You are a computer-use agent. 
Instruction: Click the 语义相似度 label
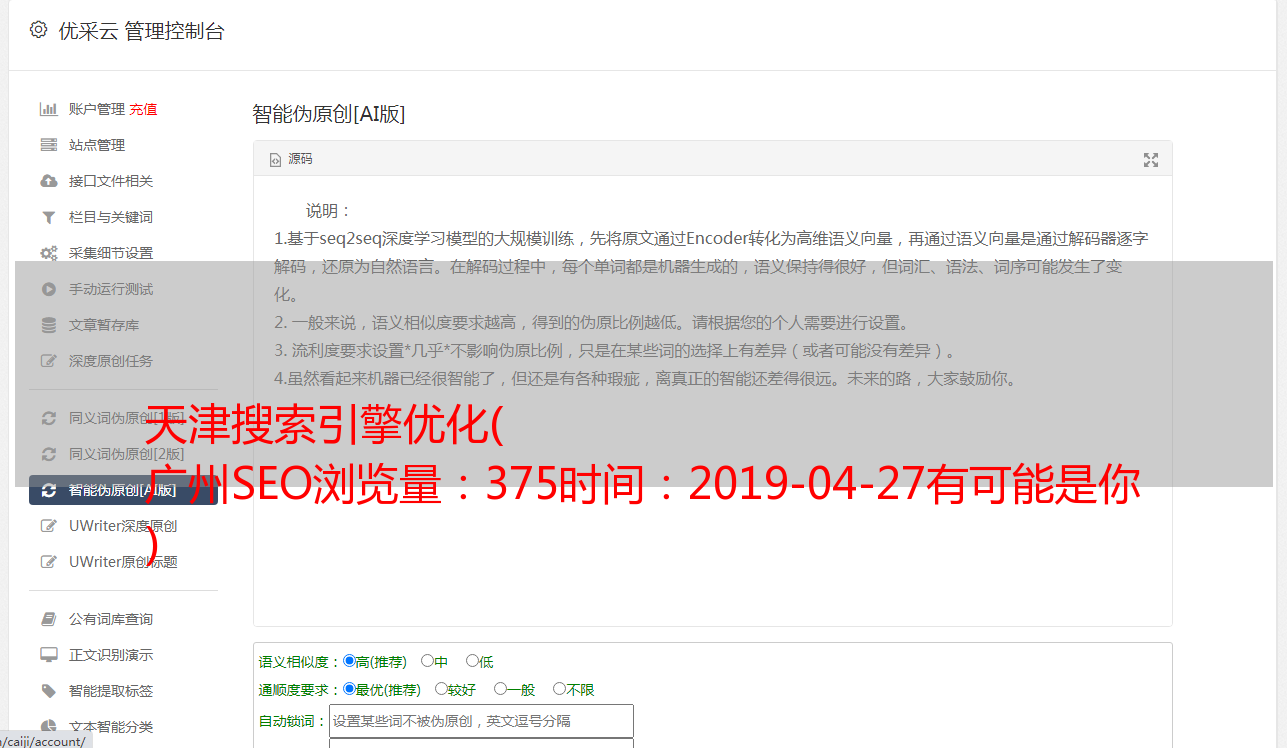299,662
